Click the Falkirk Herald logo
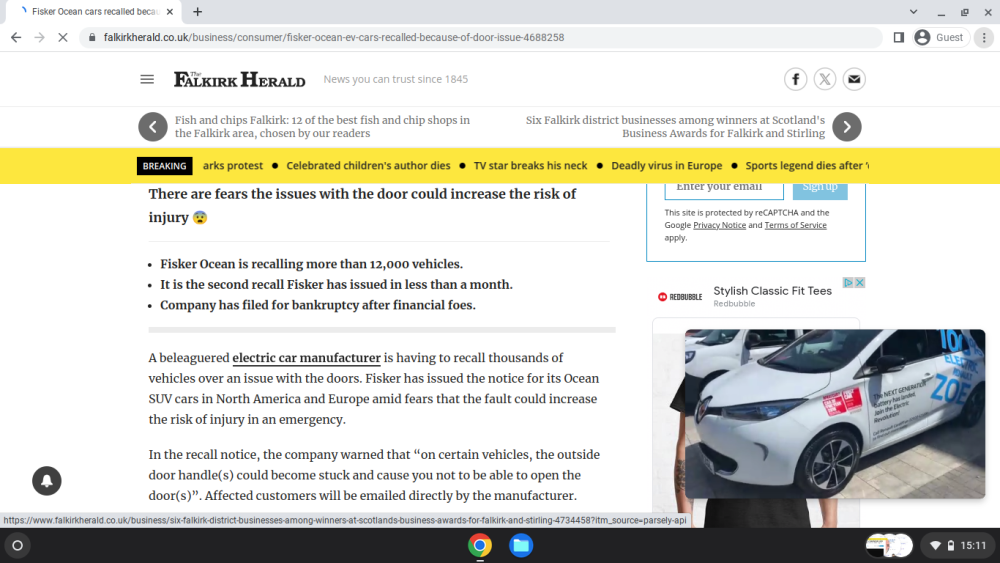 pos(240,79)
